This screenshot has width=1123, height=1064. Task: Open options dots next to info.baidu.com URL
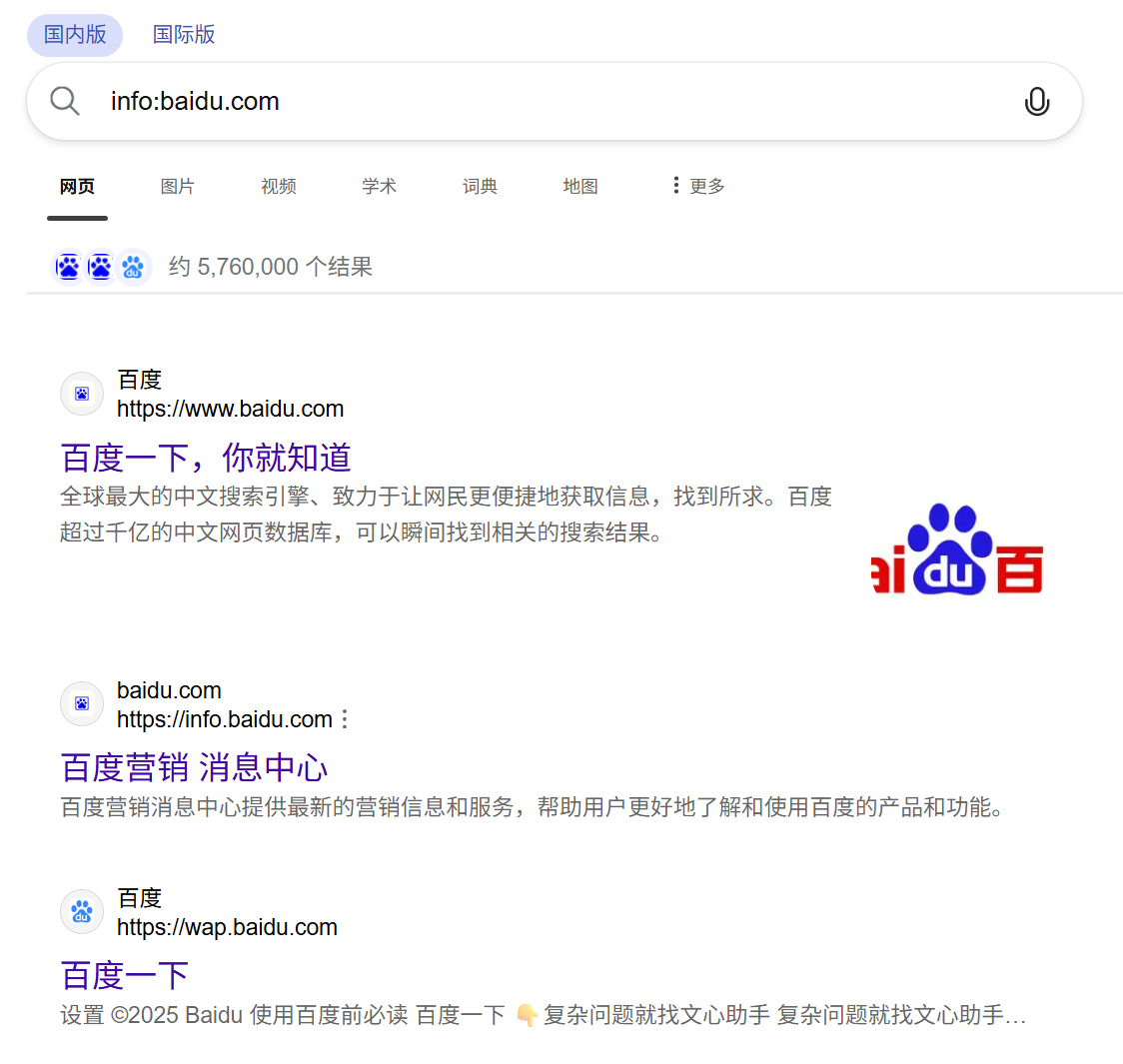point(346,719)
